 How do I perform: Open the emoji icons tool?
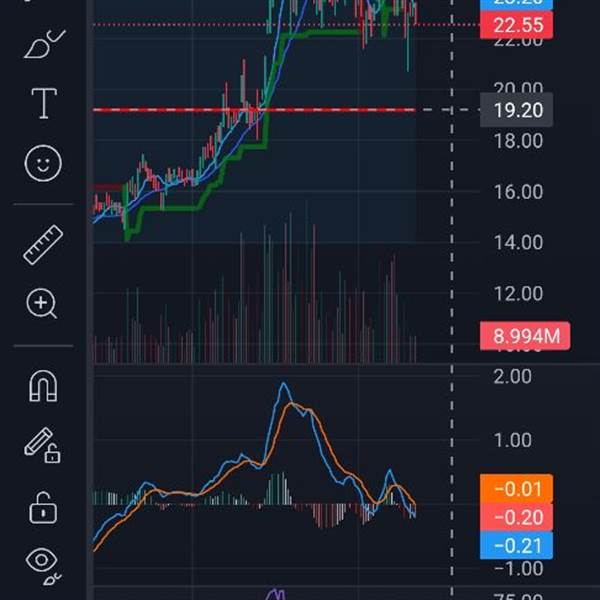(43, 163)
